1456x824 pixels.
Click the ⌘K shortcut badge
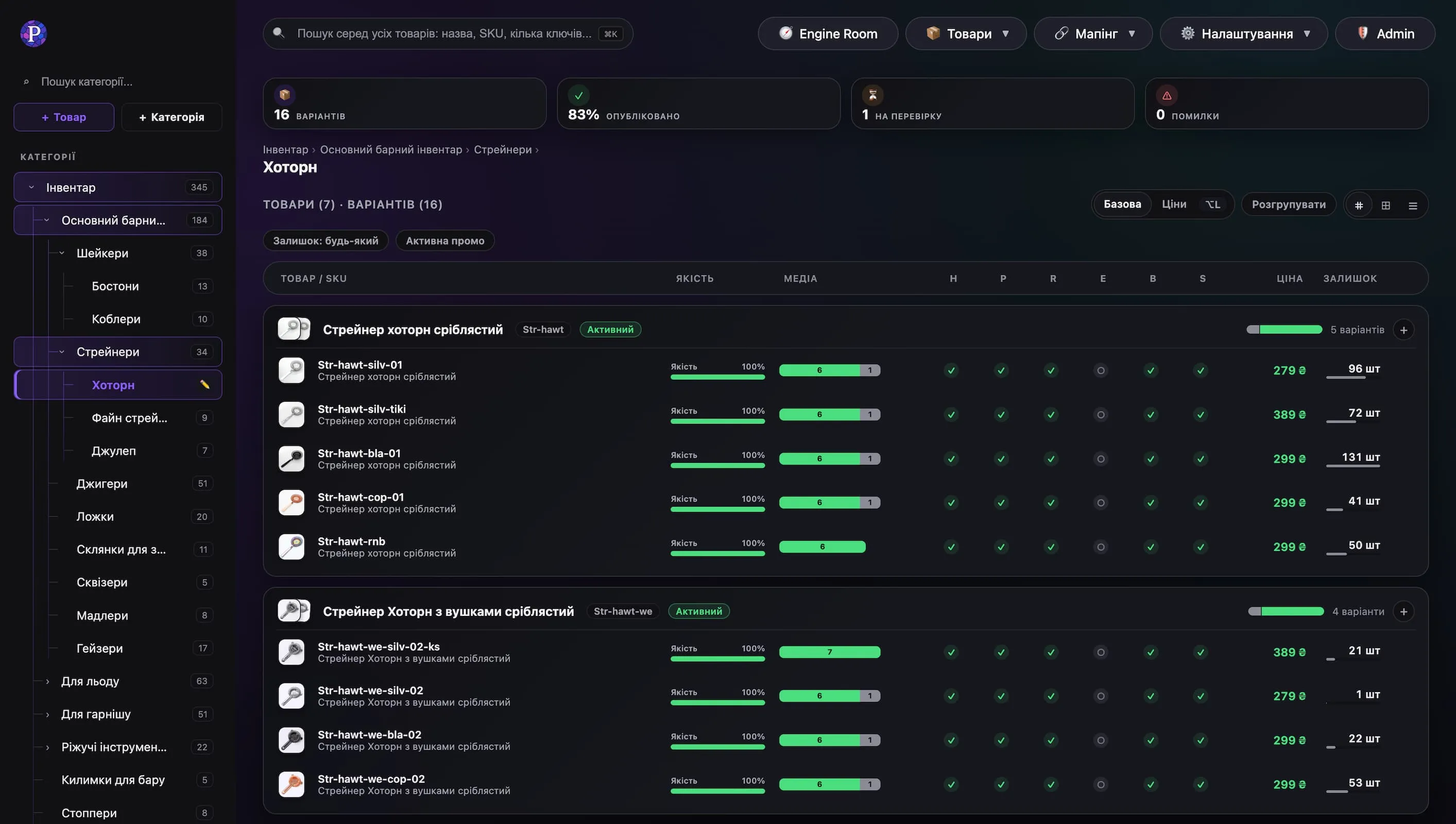click(611, 34)
